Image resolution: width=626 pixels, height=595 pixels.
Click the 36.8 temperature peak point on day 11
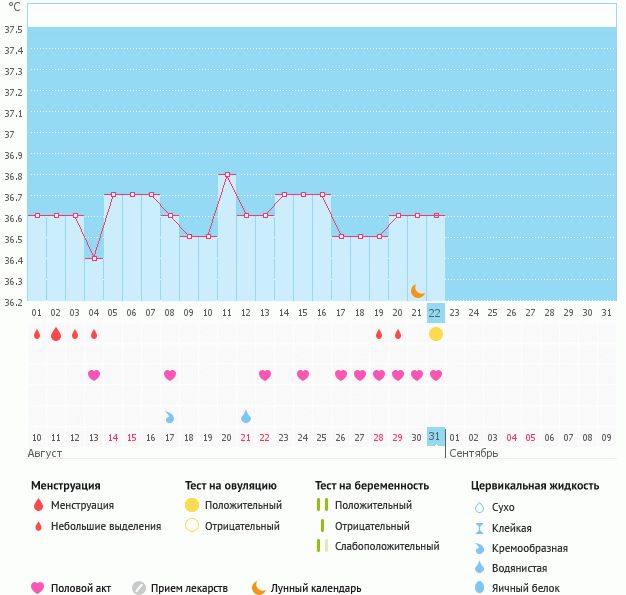[227, 175]
